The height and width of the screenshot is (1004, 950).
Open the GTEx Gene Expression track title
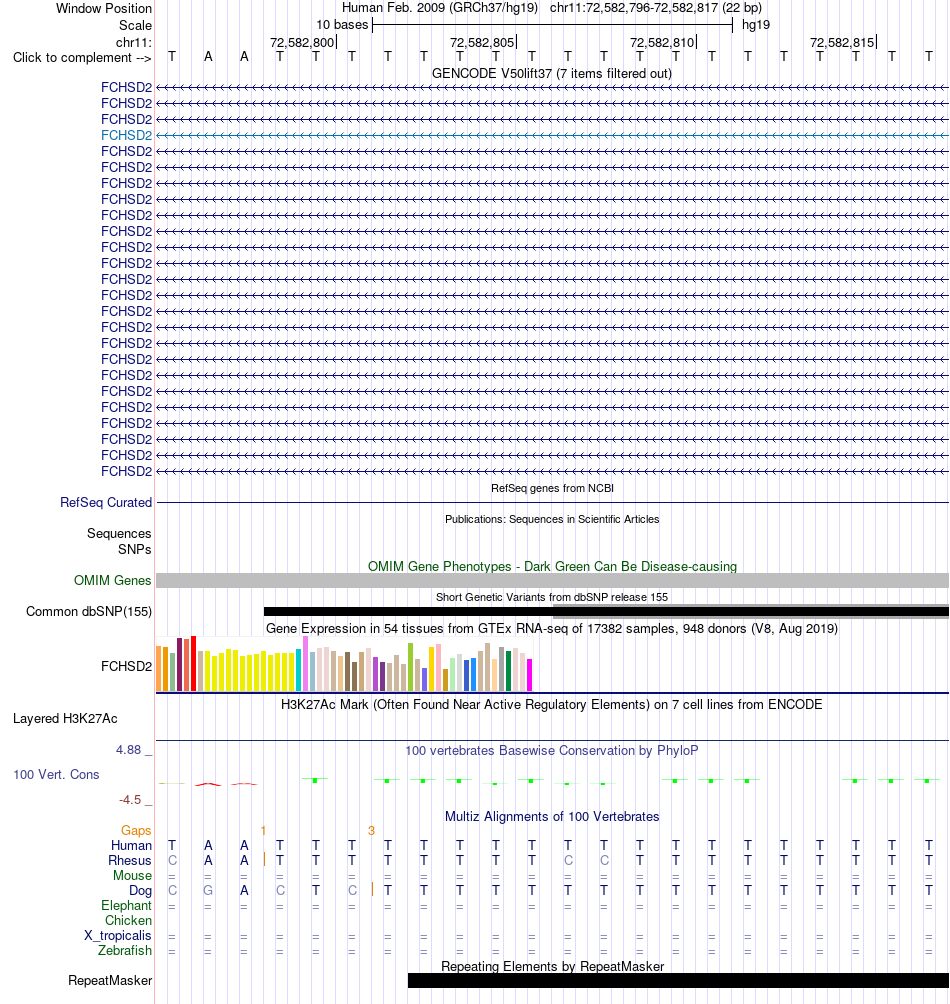552,629
